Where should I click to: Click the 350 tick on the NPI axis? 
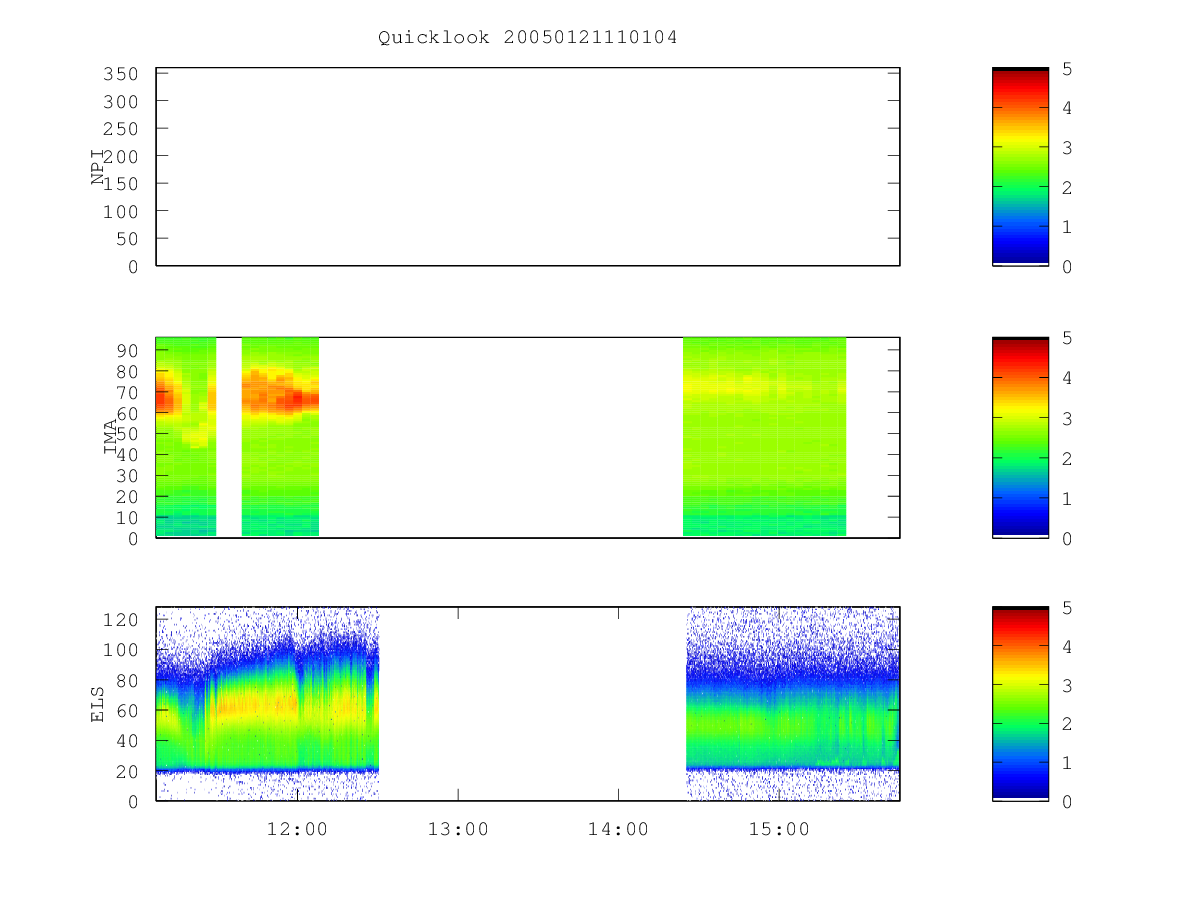[x=119, y=74]
